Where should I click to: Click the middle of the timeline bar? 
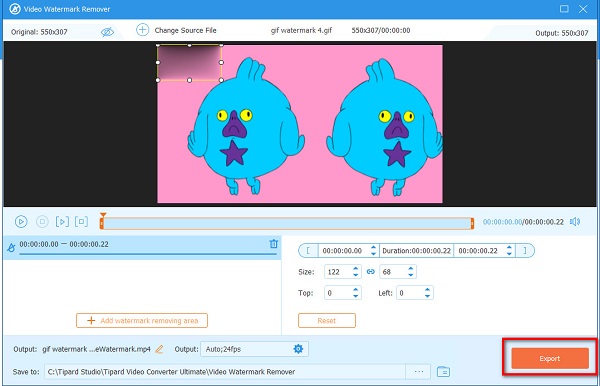point(287,223)
